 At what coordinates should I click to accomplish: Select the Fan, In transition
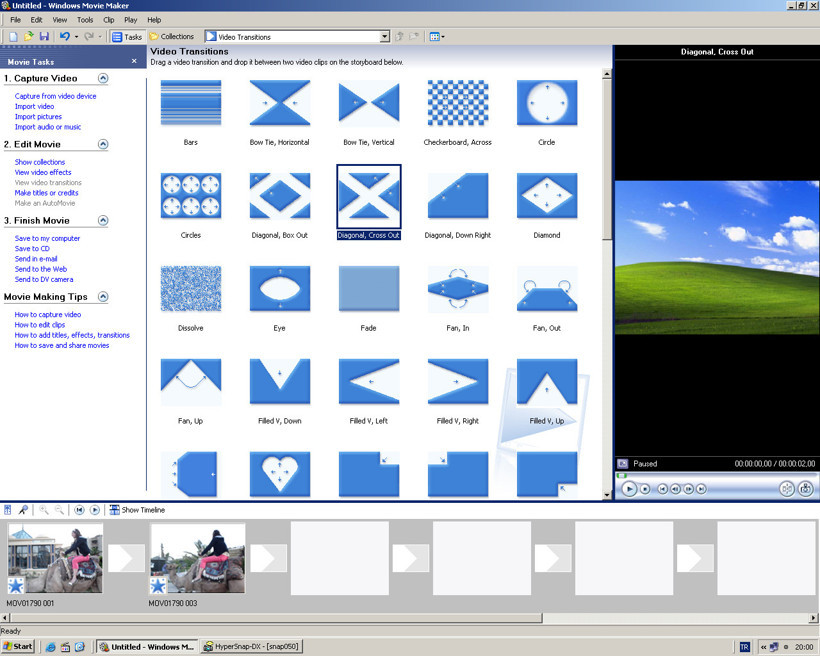tap(458, 289)
